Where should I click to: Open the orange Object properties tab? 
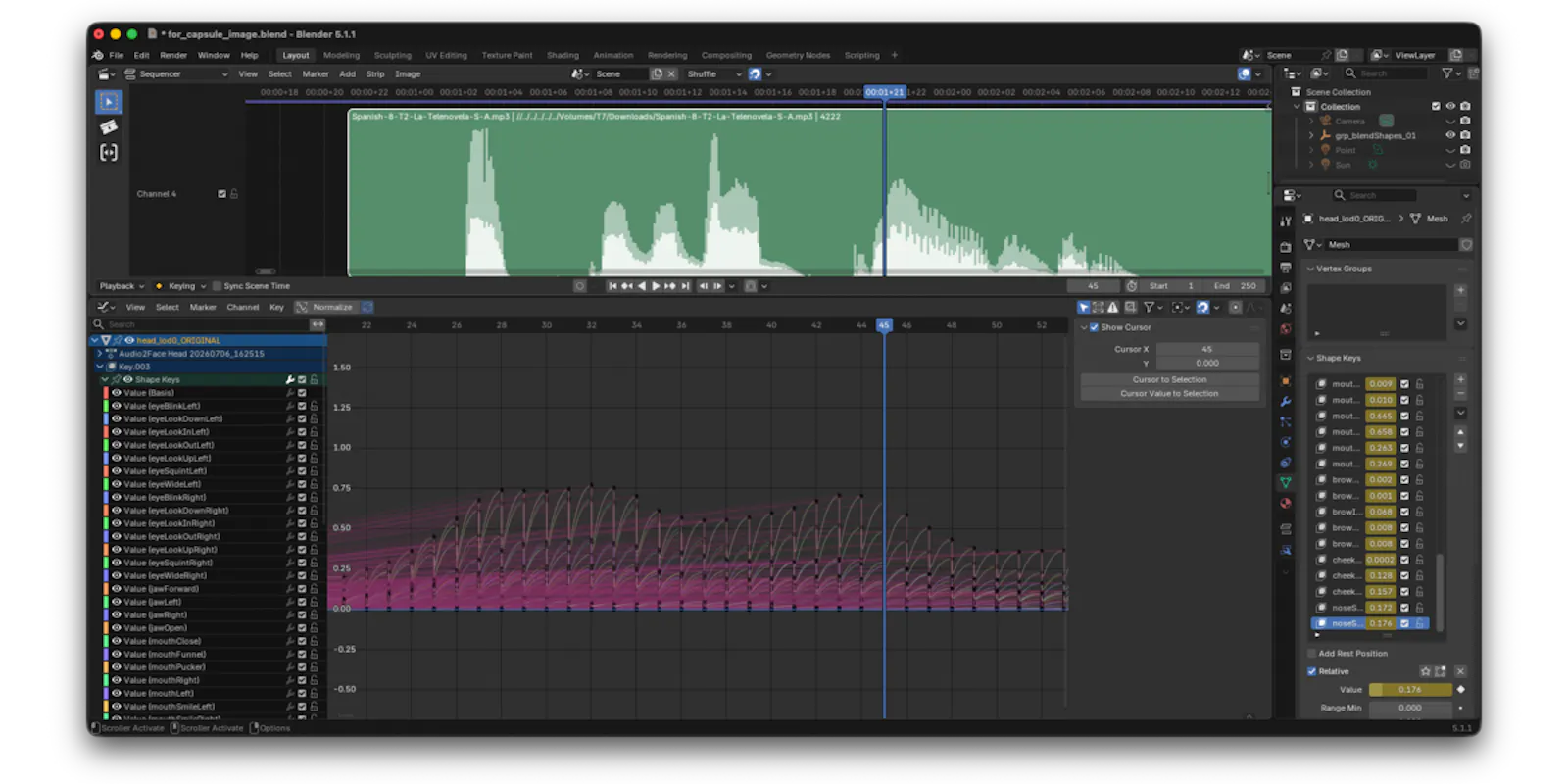click(x=1286, y=381)
